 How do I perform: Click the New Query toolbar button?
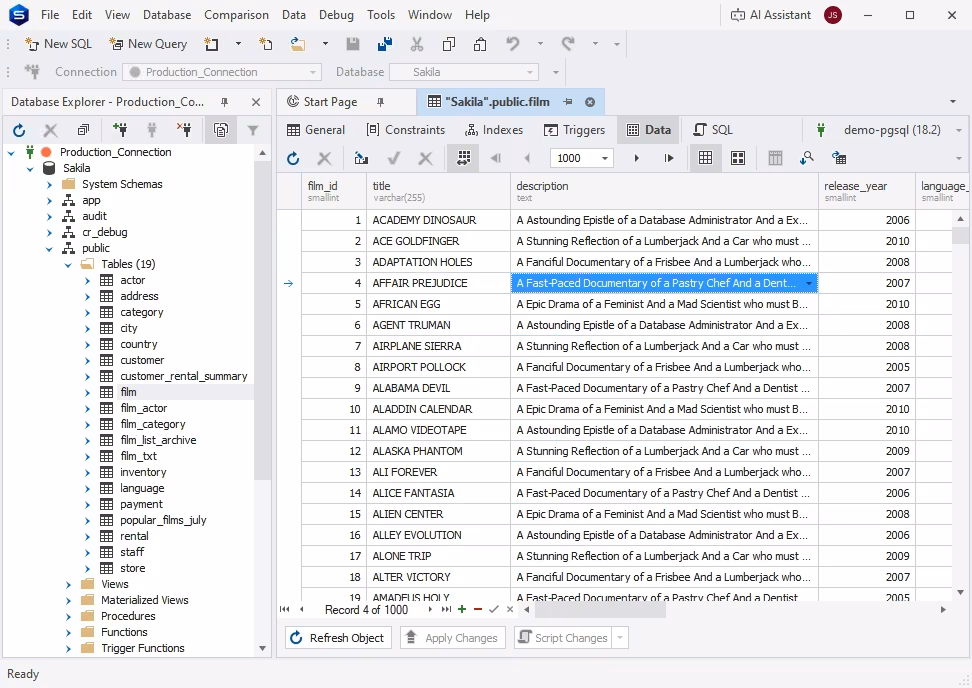[x=148, y=44]
